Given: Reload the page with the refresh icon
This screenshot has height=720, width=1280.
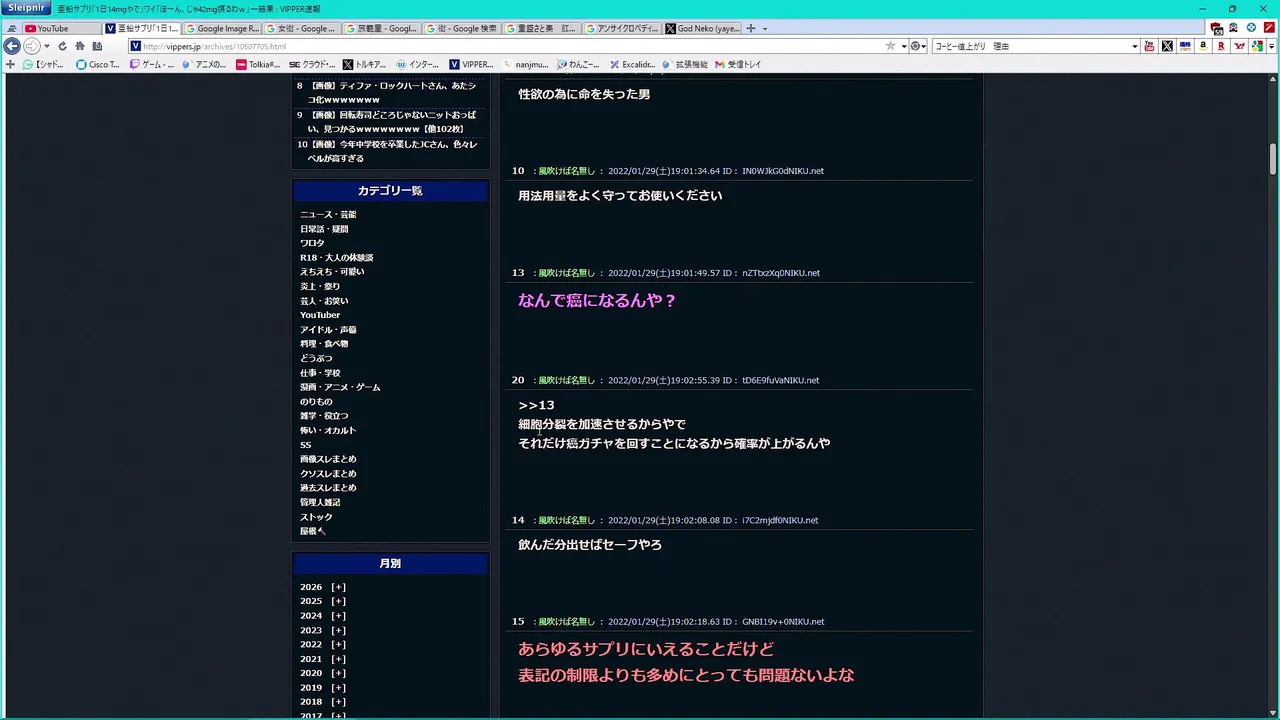Looking at the screenshot, I should click(62, 46).
